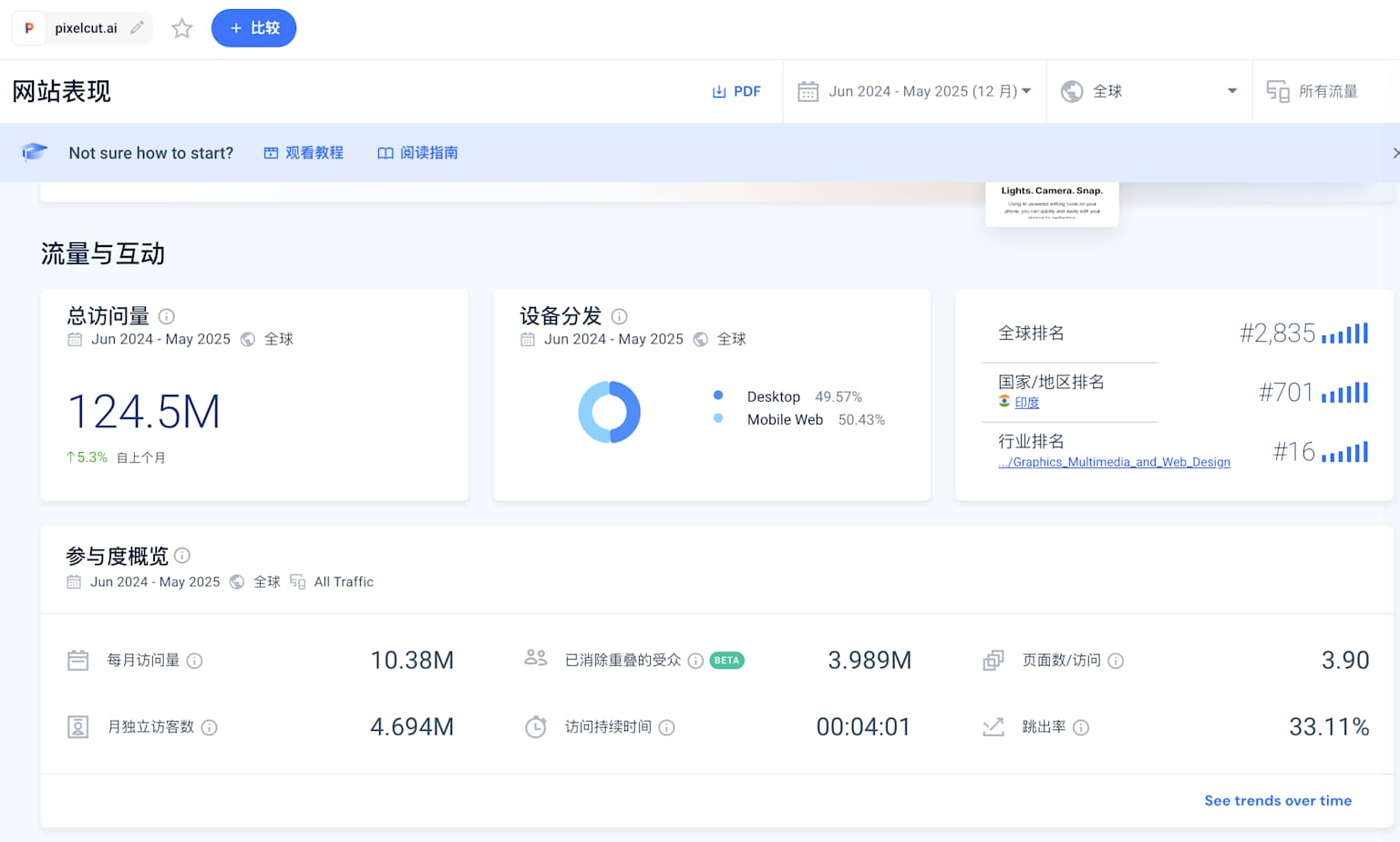Image resolution: width=1400 pixels, height=842 pixels.
Task: Open the 所有流量 traffic type selector
Action: pos(1312,91)
